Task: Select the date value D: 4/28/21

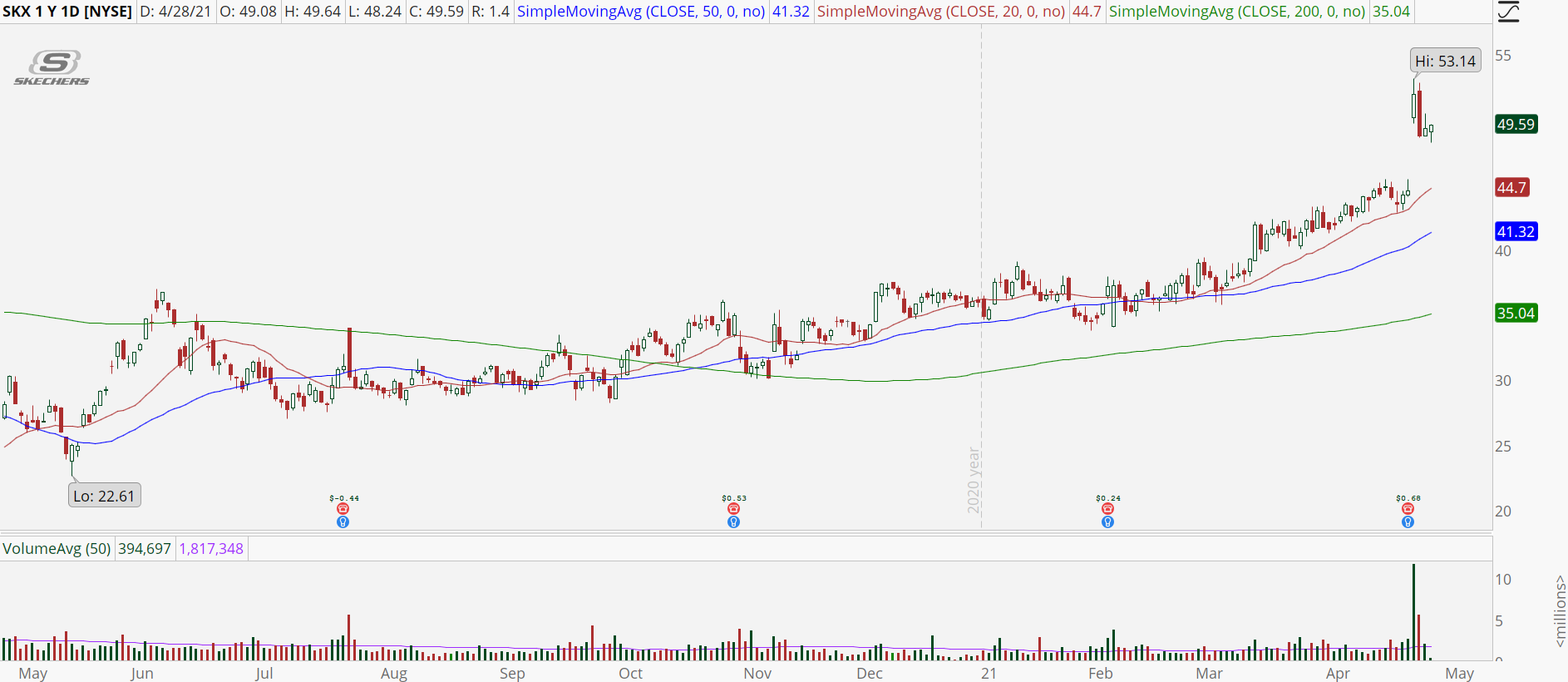Action: coord(175,12)
